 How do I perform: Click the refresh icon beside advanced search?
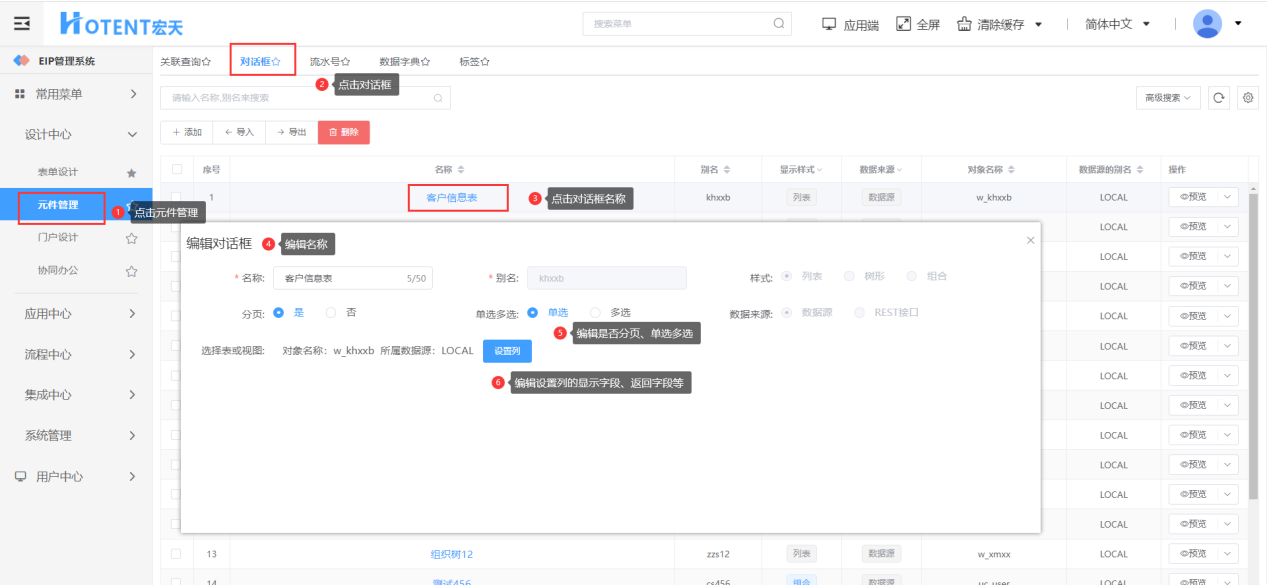click(x=1218, y=98)
